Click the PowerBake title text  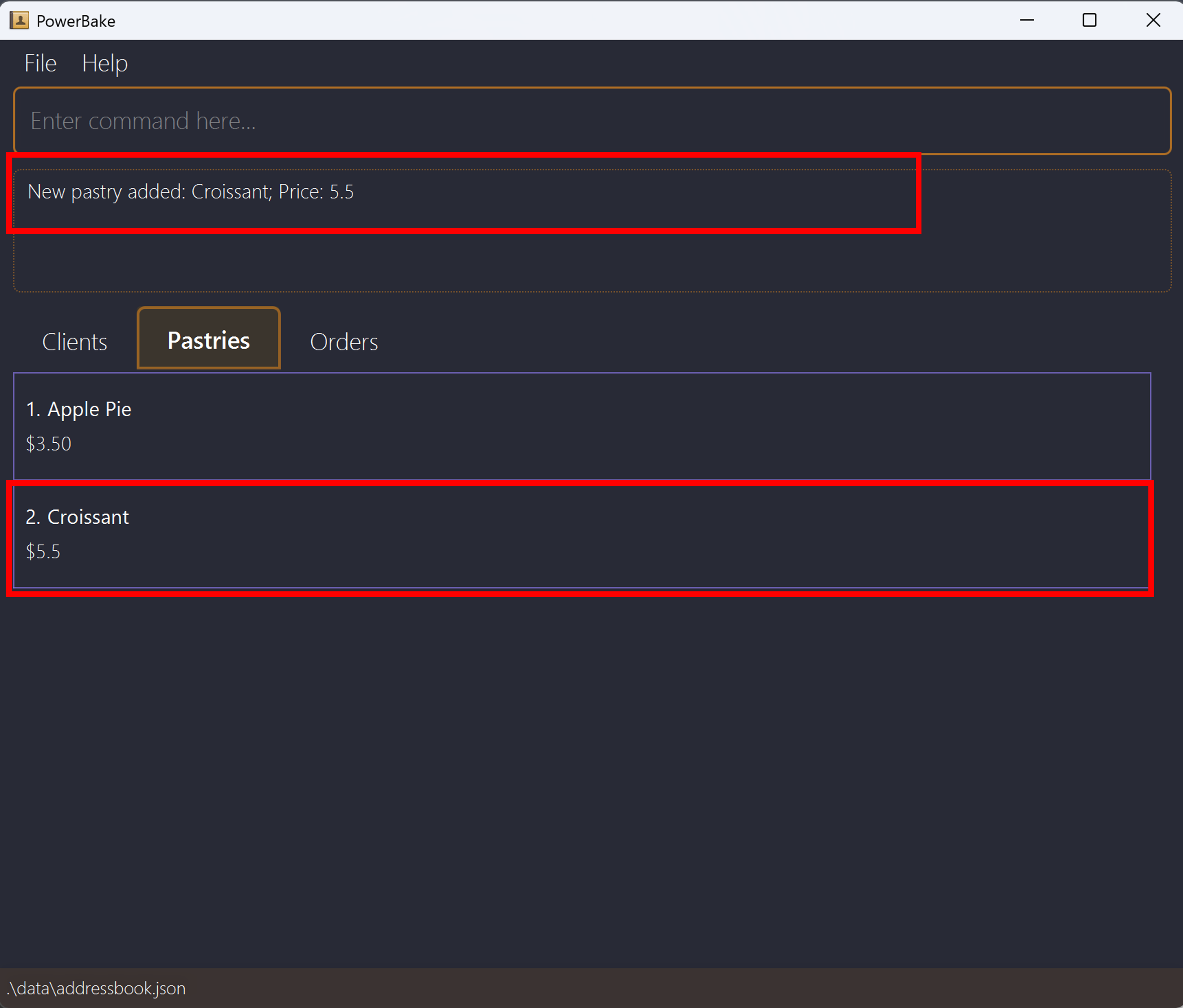pyautogui.click(x=76, y=21)
